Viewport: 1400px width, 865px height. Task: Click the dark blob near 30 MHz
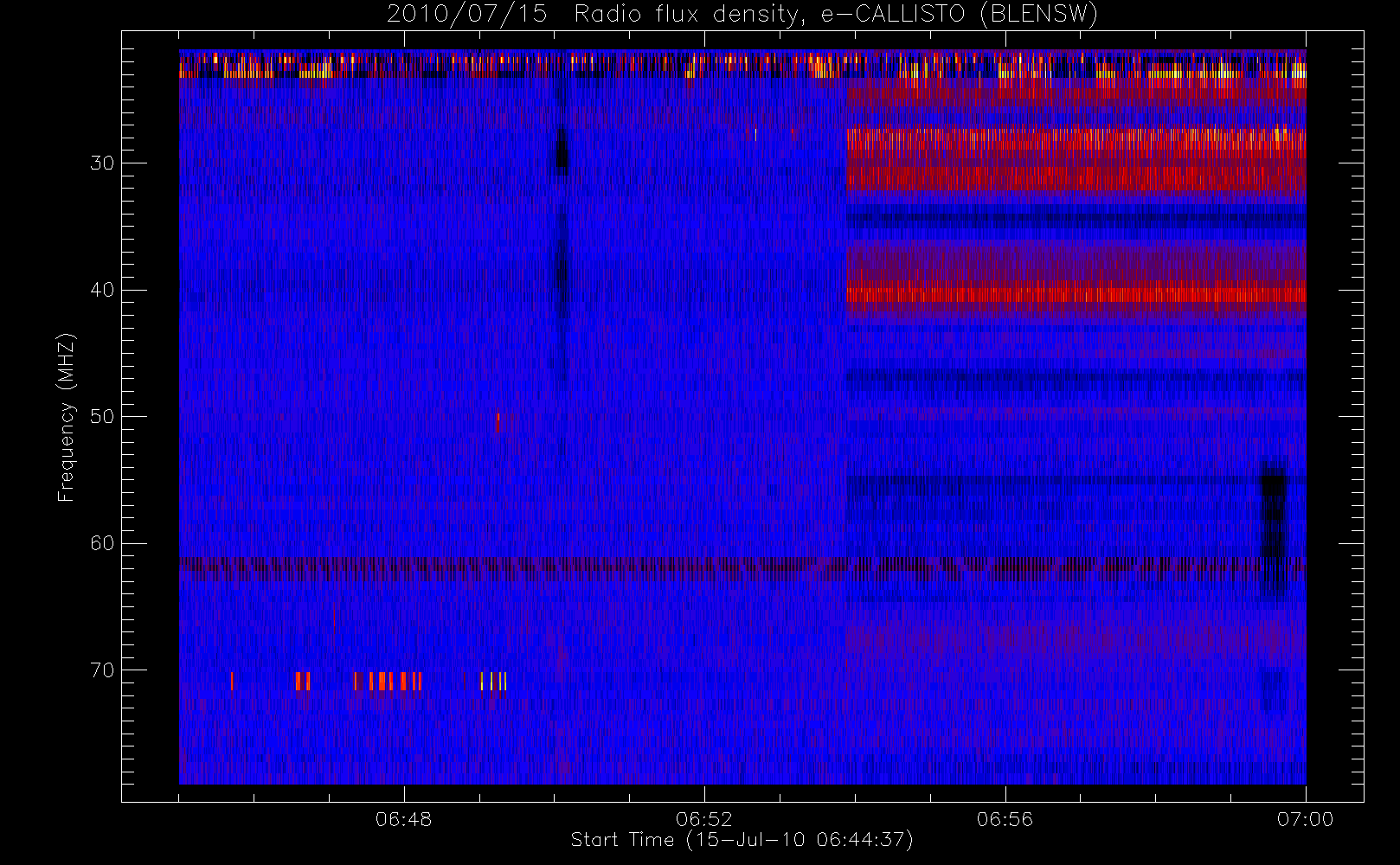coord(561,151)
